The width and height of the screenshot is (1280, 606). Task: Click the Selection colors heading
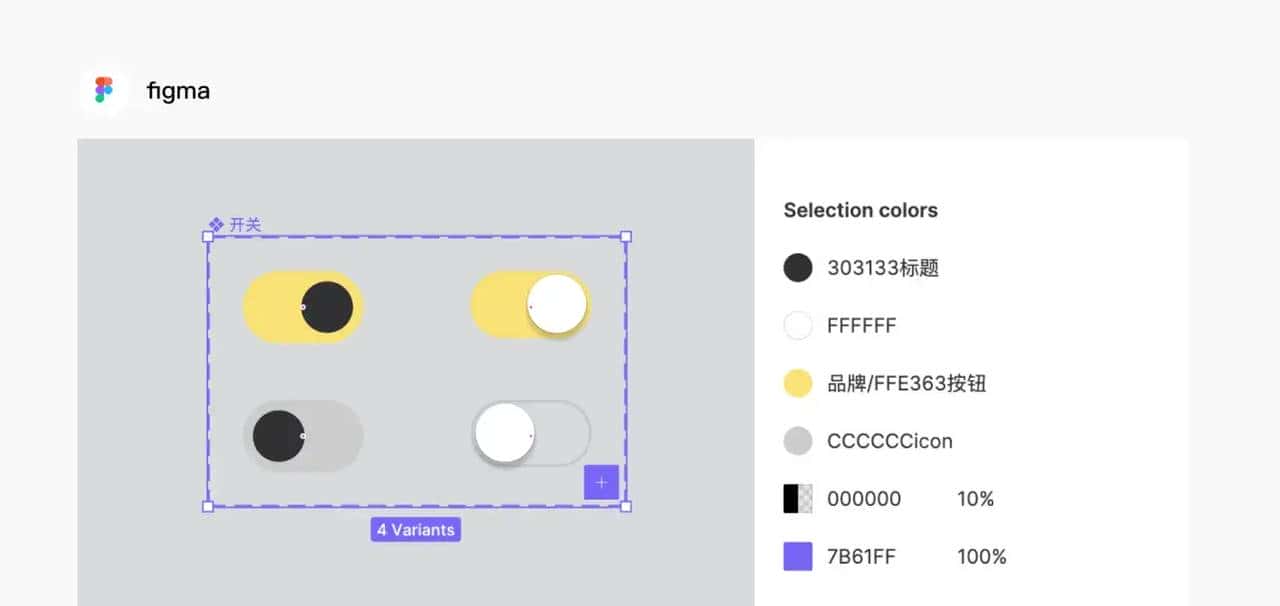tap(860, 210)
